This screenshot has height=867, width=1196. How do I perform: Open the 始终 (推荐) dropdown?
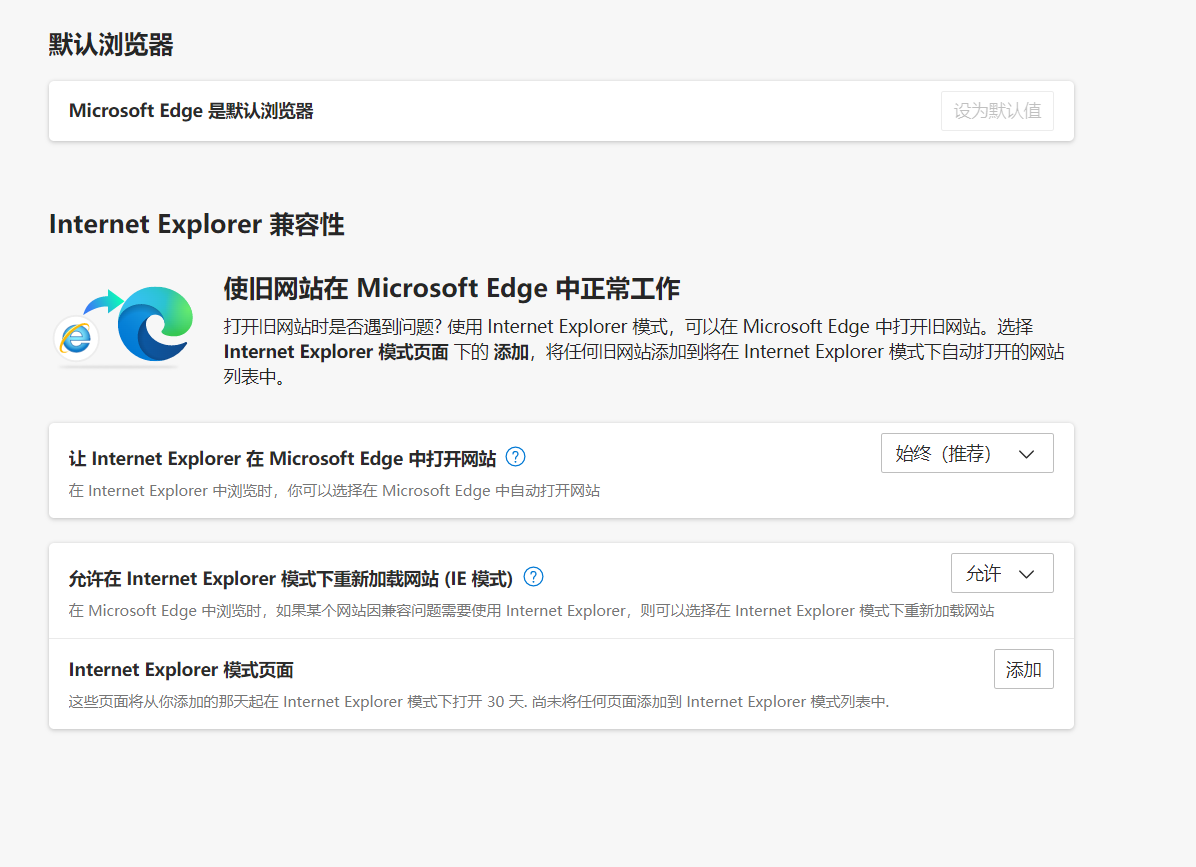click(x=967, y=453)
